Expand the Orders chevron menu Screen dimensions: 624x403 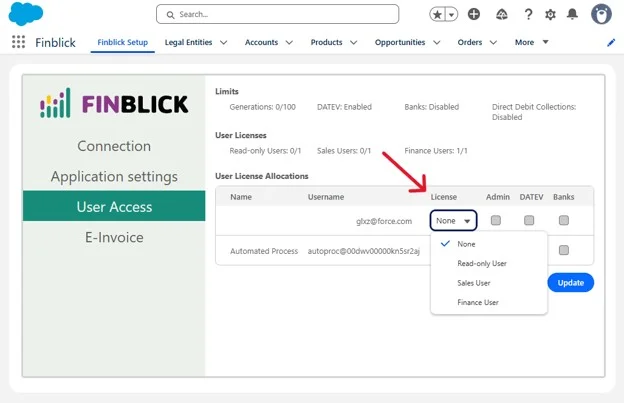(x=493, y=42)
